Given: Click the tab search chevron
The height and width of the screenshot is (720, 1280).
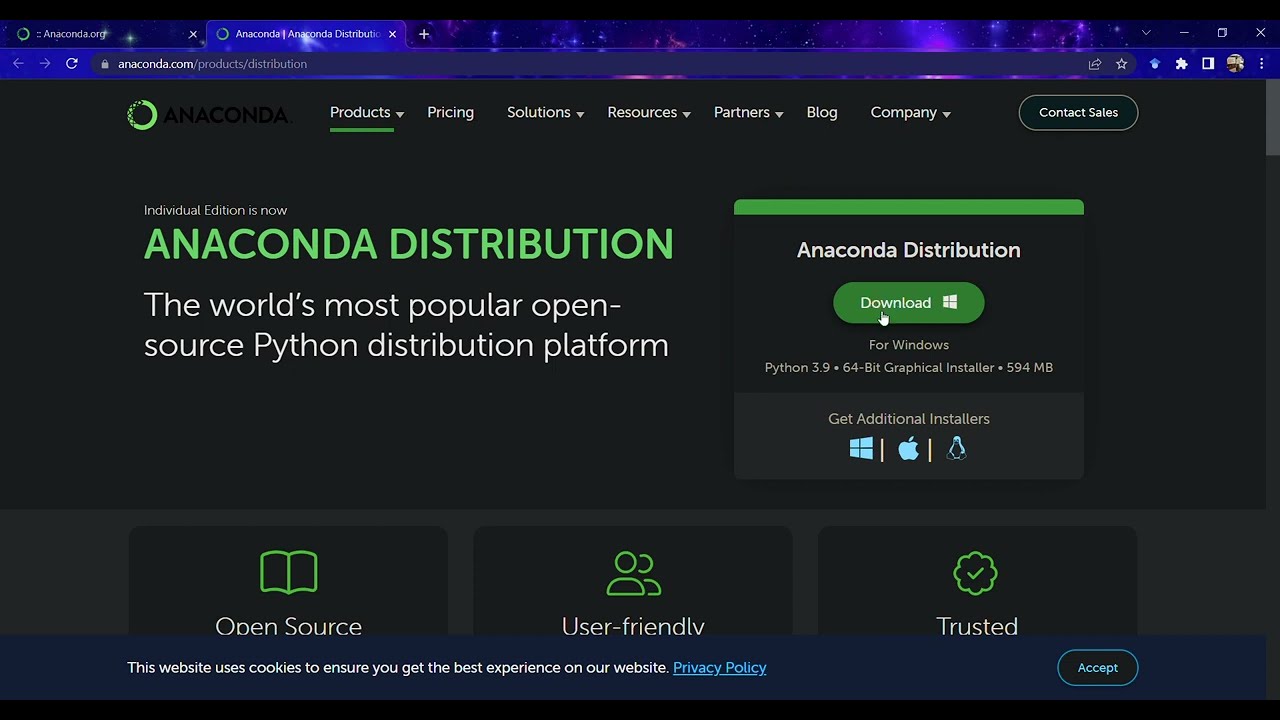Looking at the screenshot, I should [1146, 33].
